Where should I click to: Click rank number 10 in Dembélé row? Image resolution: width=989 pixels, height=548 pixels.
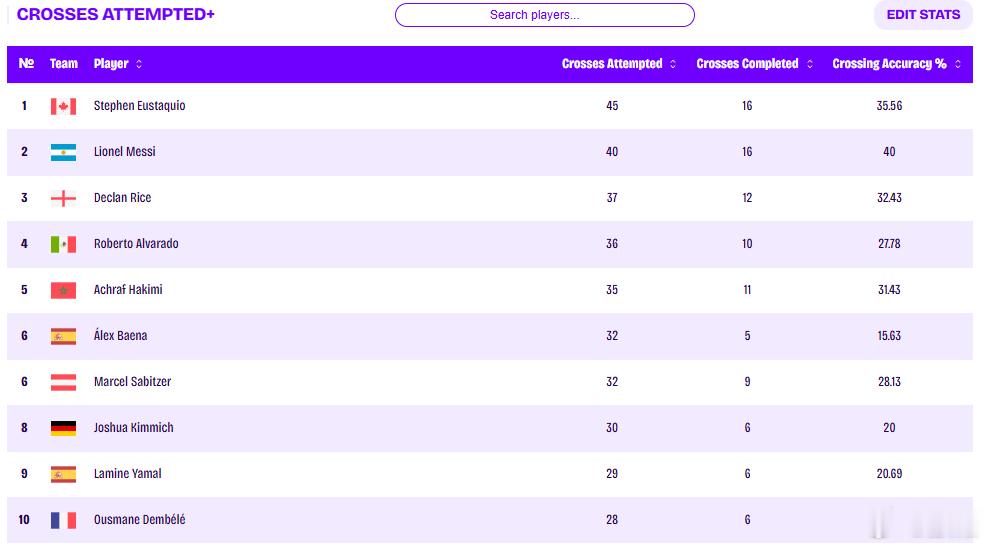click(x=24, y=520)
